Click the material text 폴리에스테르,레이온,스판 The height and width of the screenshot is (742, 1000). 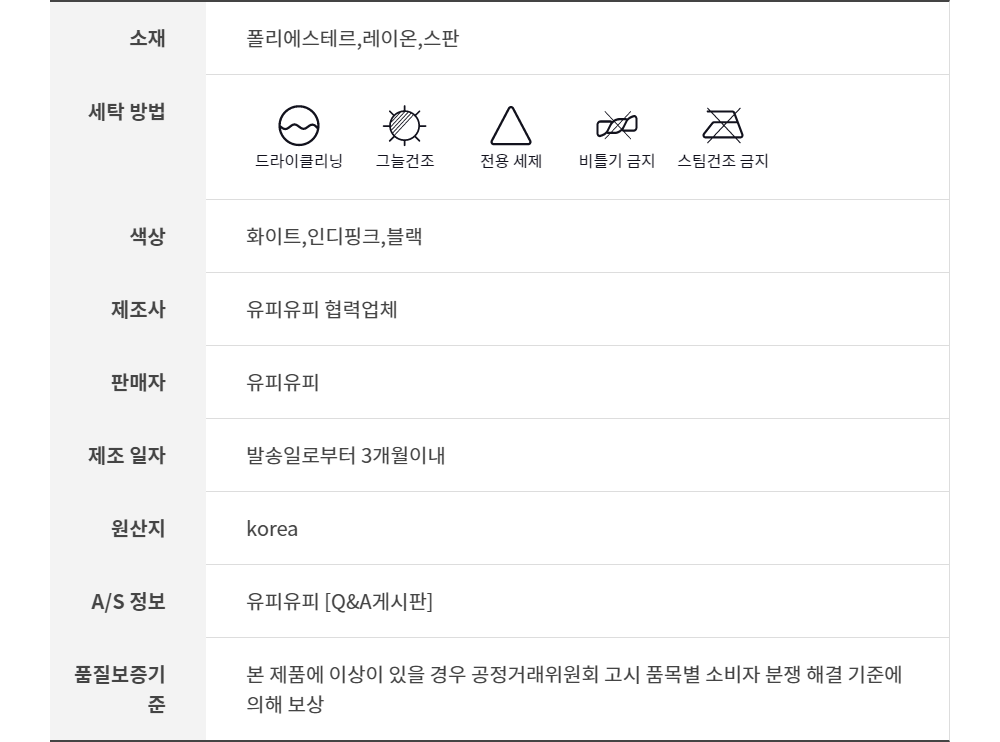353,39
